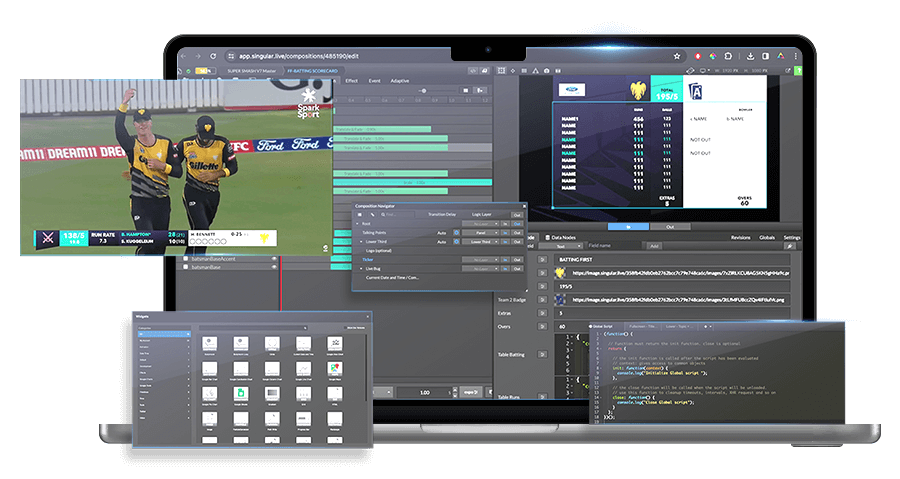This screenshot has width=900, height=479.
Task: Click the browser address bar URL
Action: [298, 56]
